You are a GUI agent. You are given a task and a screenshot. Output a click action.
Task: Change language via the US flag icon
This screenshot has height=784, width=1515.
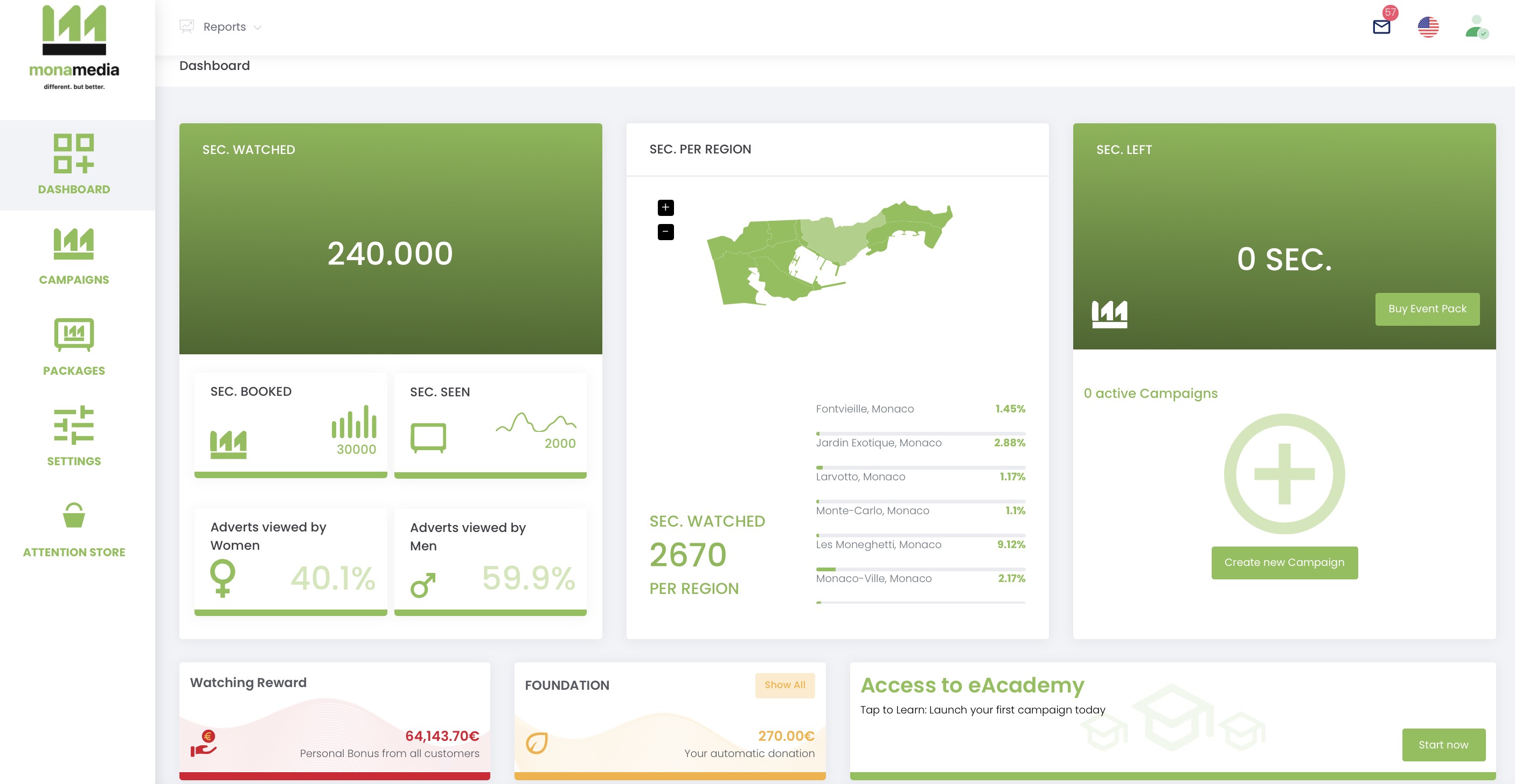click(1428, 27)
